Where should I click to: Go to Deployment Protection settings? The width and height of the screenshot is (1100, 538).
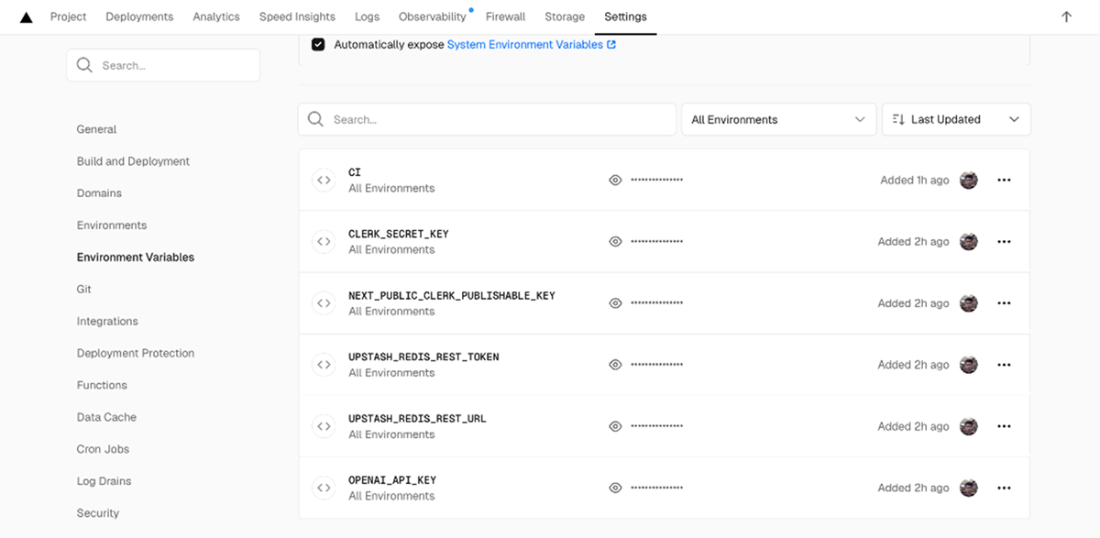click(136, 353)
